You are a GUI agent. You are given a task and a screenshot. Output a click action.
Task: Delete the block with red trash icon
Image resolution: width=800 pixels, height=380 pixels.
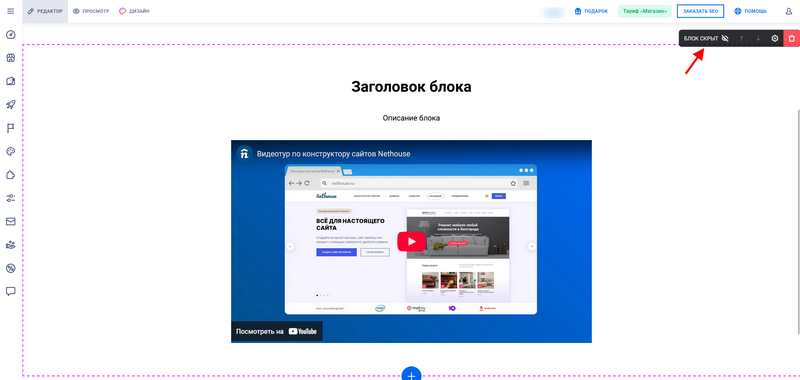tap(791, 38)
